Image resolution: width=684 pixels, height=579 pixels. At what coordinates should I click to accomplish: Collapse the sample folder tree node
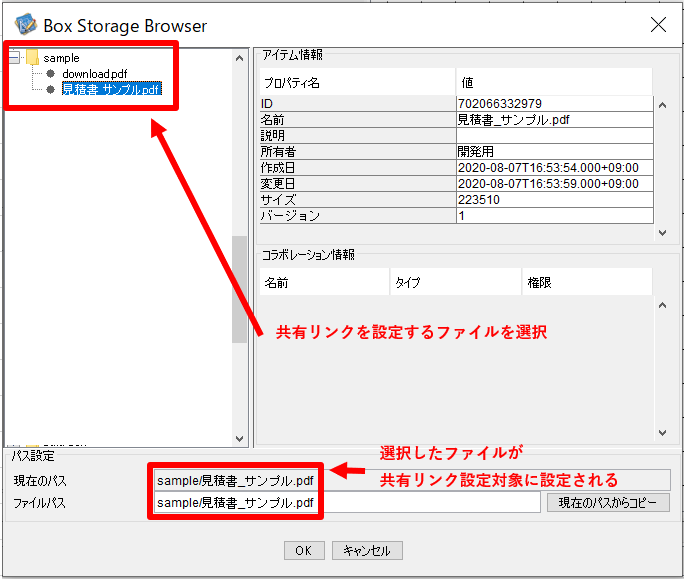point(14,57)
